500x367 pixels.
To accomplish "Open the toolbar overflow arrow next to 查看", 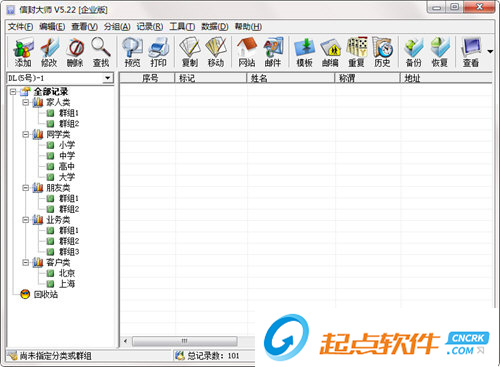I will point(490,52).
